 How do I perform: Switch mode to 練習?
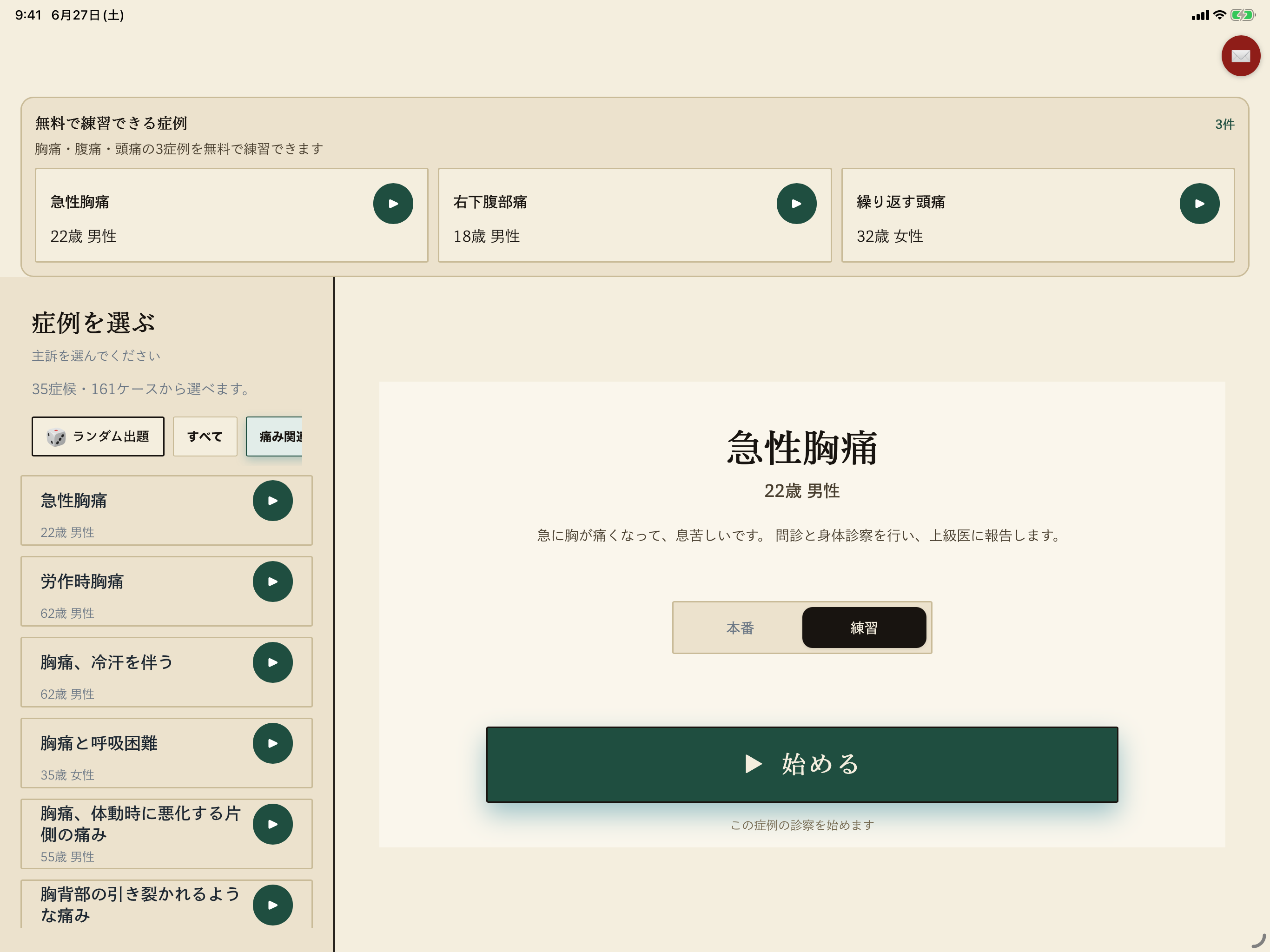[864, 628]
